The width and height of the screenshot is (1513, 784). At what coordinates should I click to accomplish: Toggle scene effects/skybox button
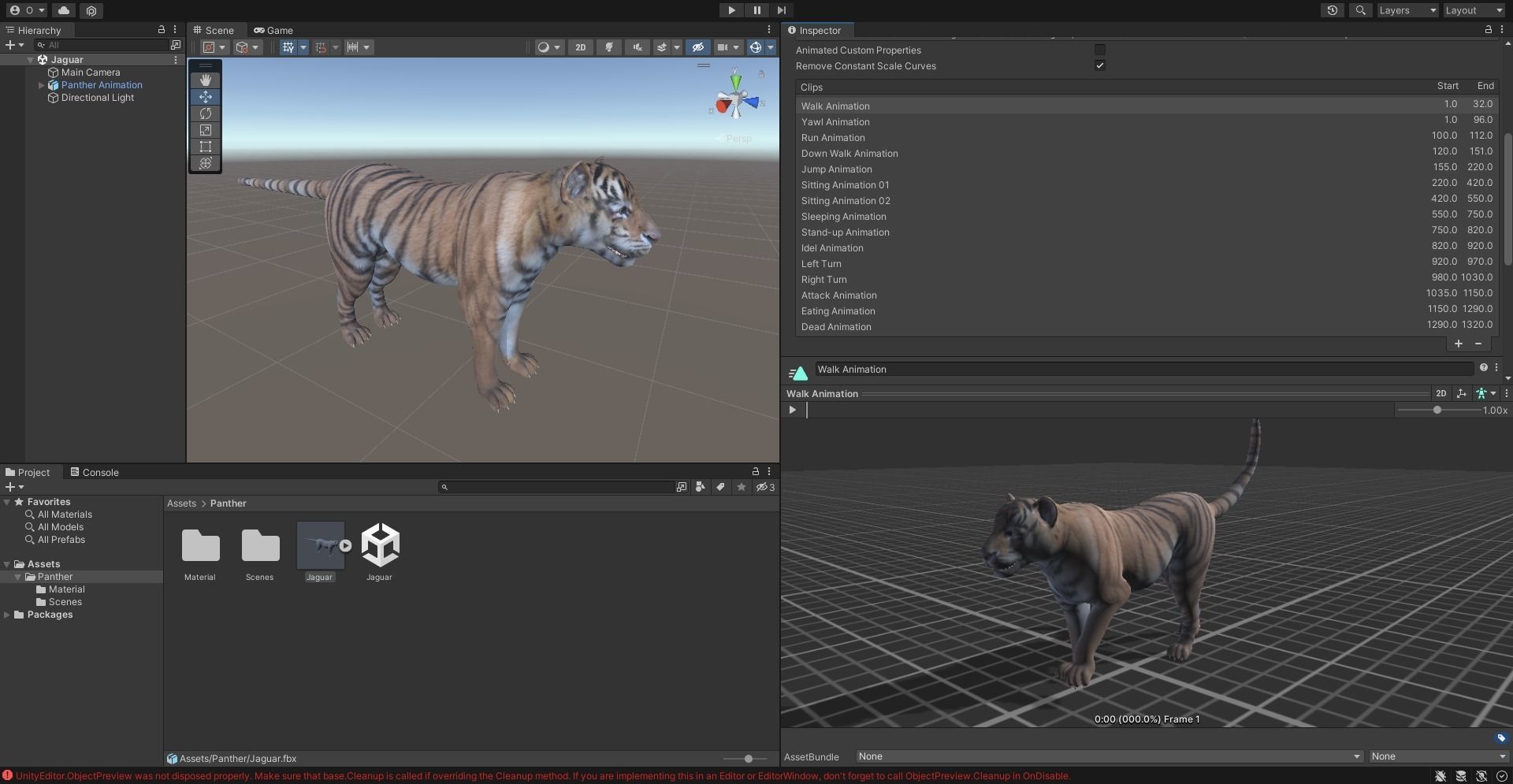(x=663, y=47)
